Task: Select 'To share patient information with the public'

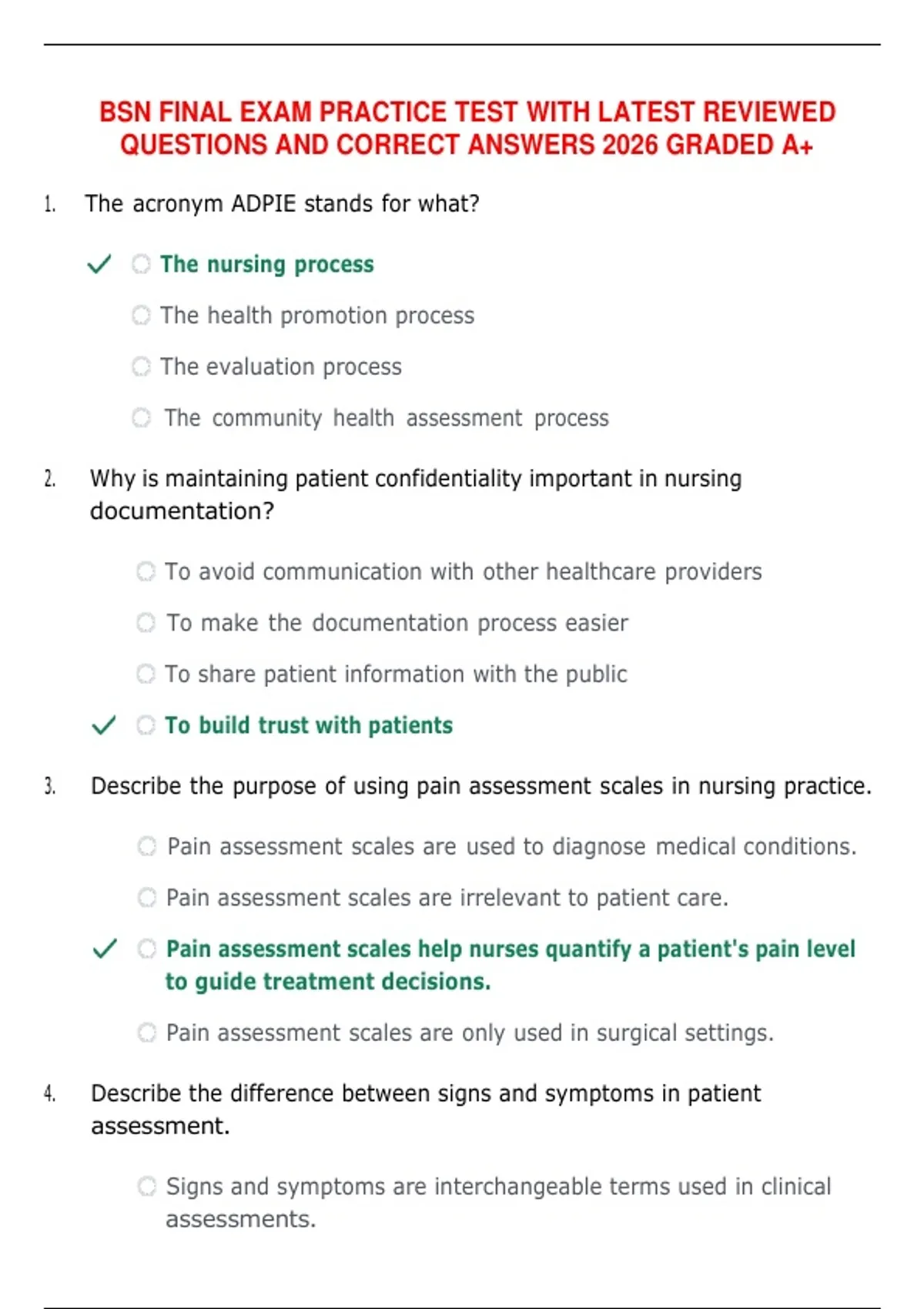Action: (x=146, y=674)
